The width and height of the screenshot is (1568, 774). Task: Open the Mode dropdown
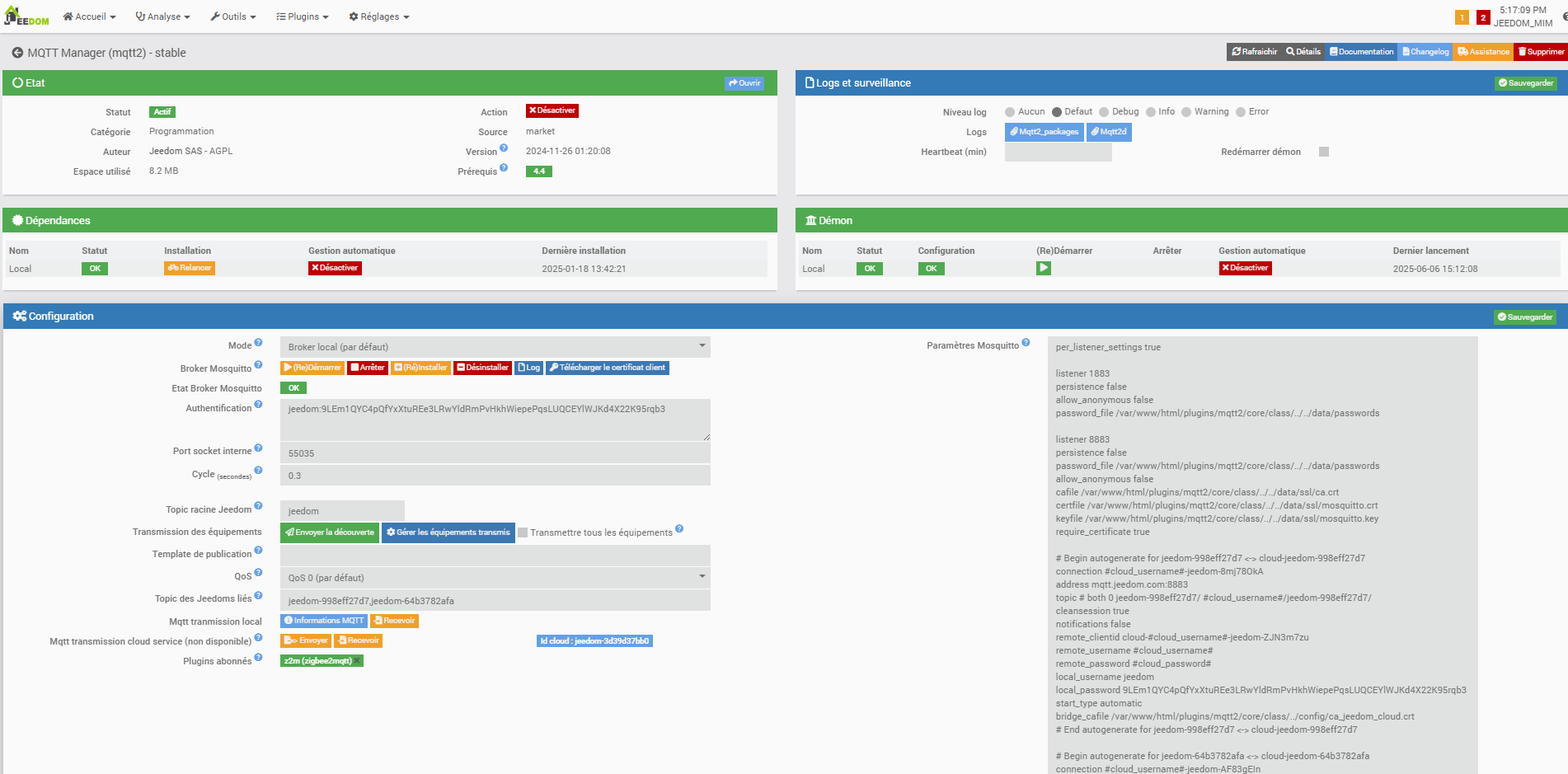(495, 347)
